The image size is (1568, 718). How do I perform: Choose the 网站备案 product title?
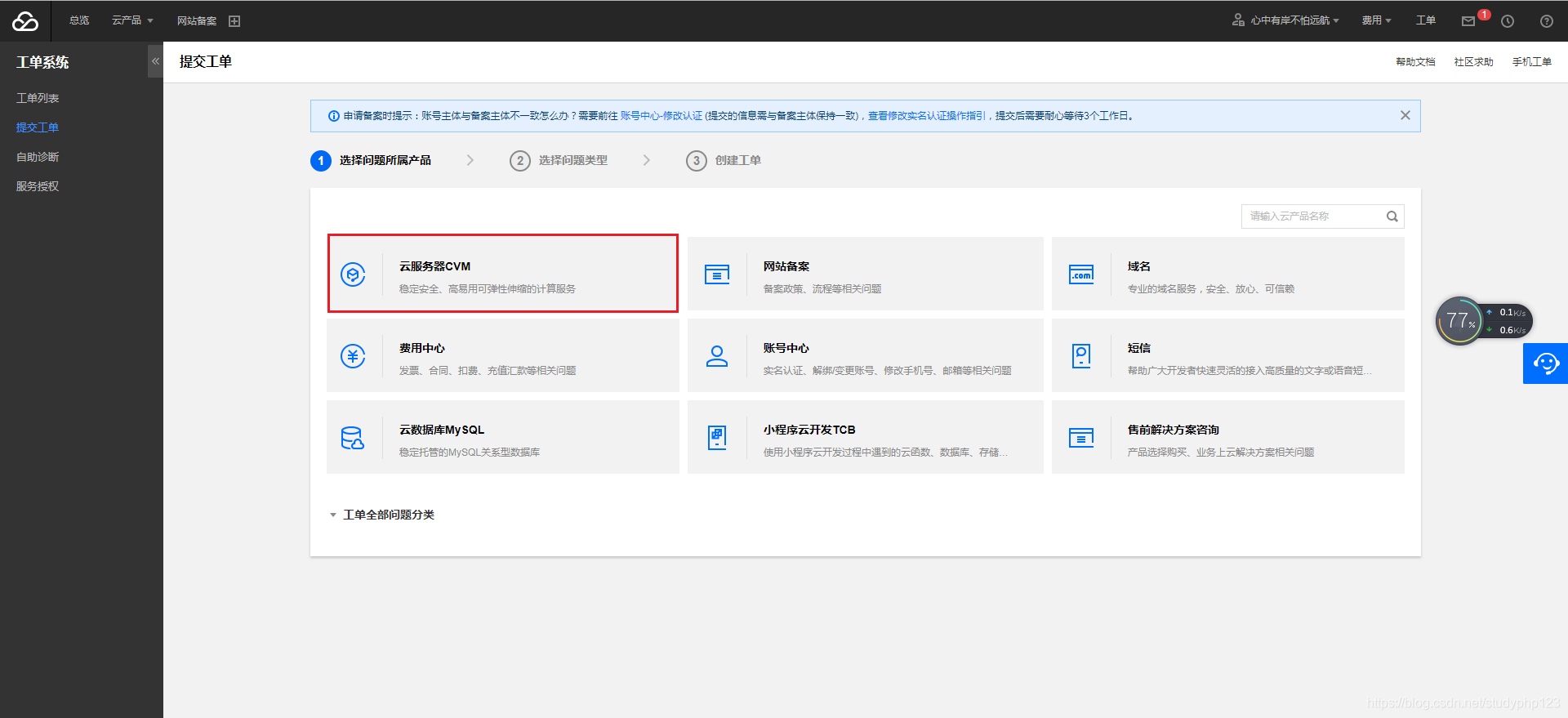786,266
